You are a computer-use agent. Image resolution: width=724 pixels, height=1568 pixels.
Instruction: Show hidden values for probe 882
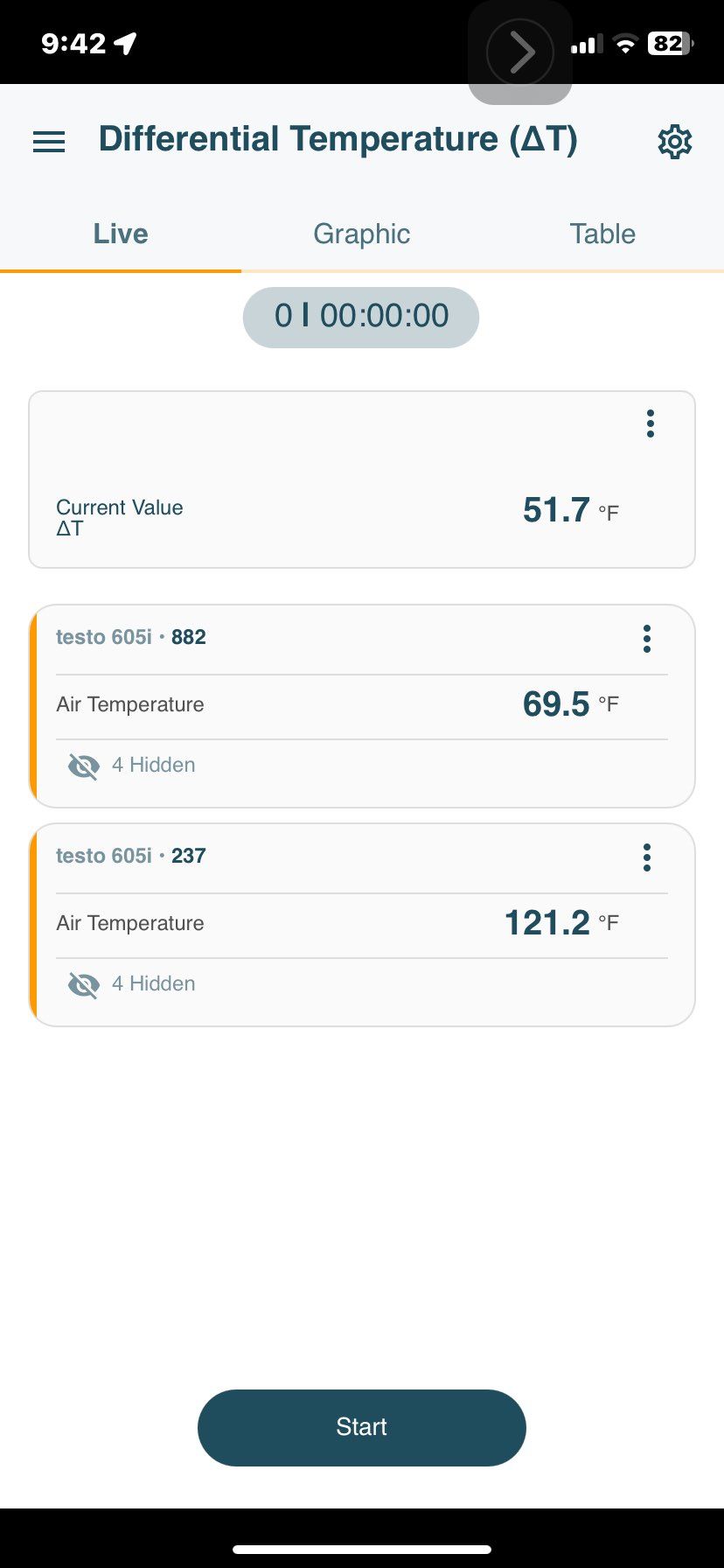point(84,766)
